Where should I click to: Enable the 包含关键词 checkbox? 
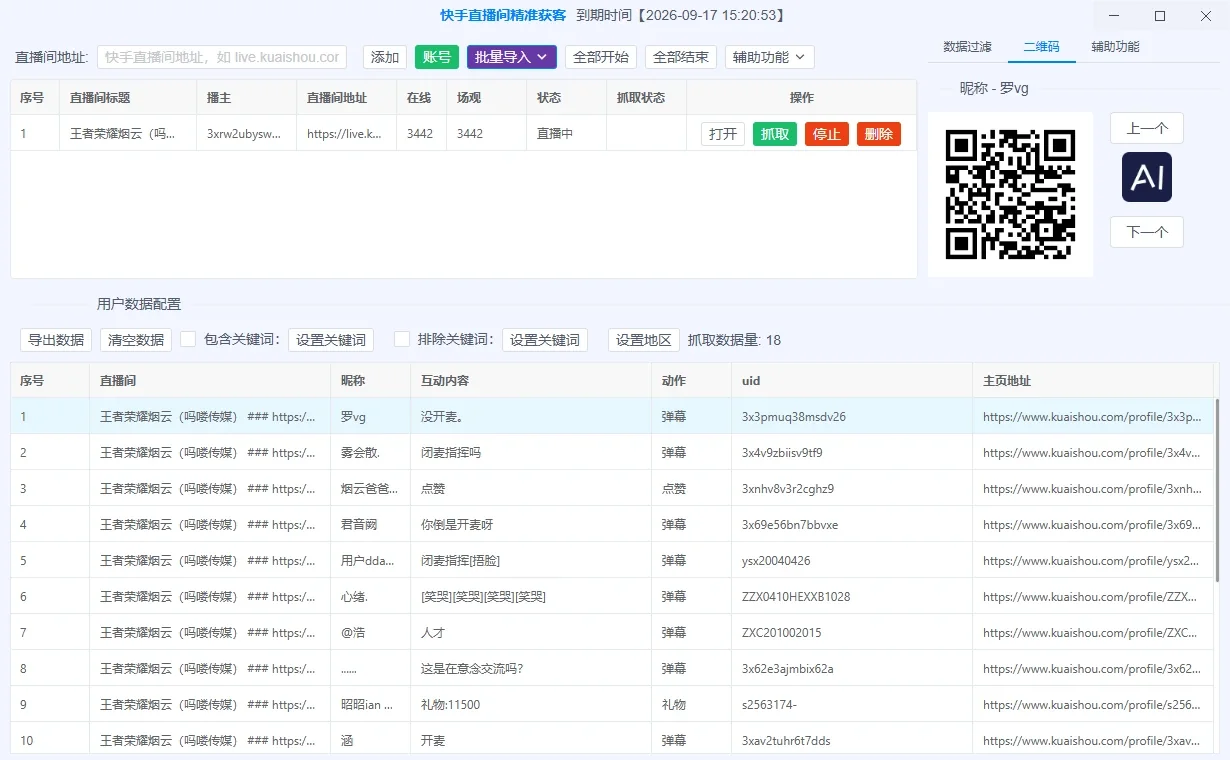pos(188,339)
